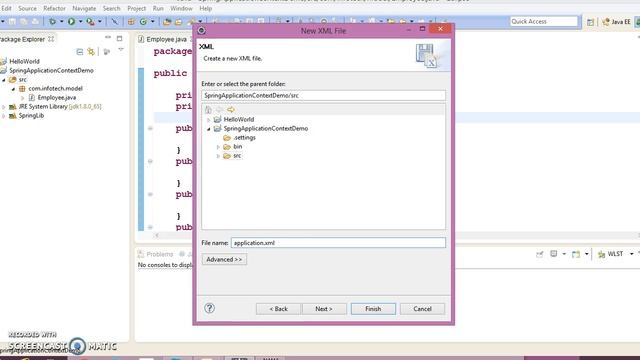
Task: Select SpringLib in Package Explorer
Action: pos(31,116)
